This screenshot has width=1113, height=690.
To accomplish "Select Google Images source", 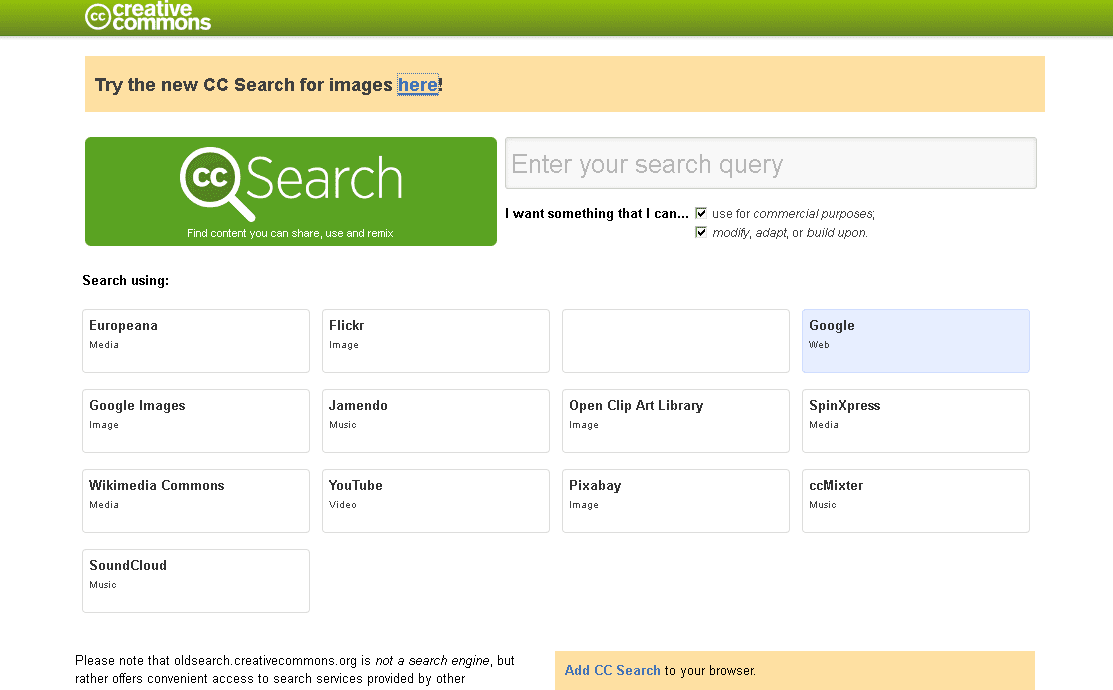I will 196,421.
